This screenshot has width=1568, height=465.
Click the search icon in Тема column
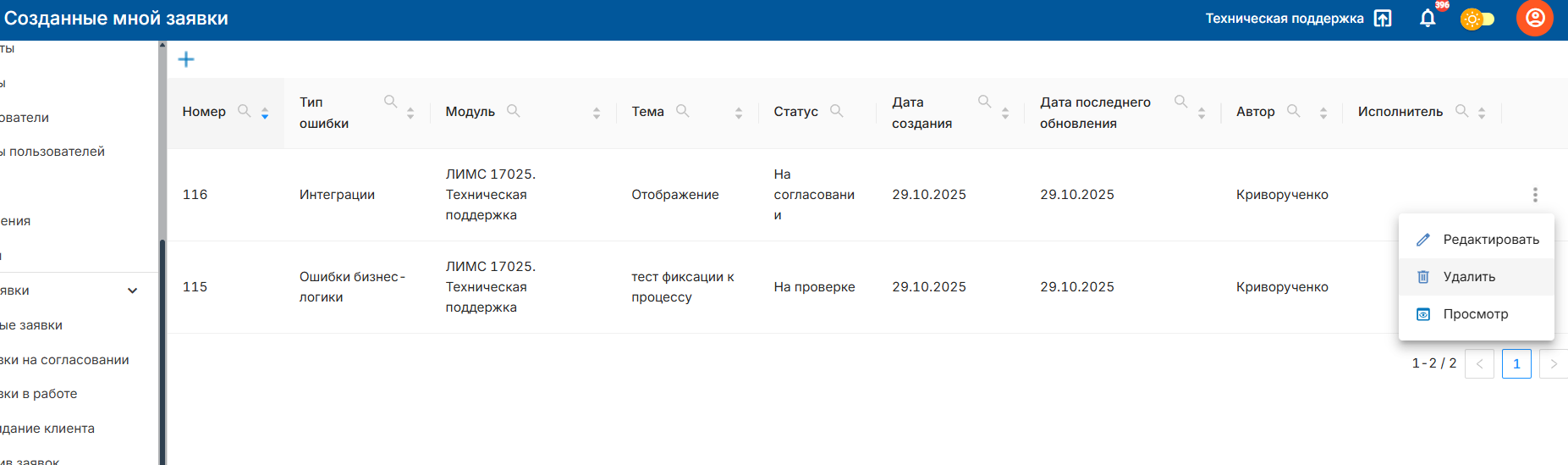point(683,111)
